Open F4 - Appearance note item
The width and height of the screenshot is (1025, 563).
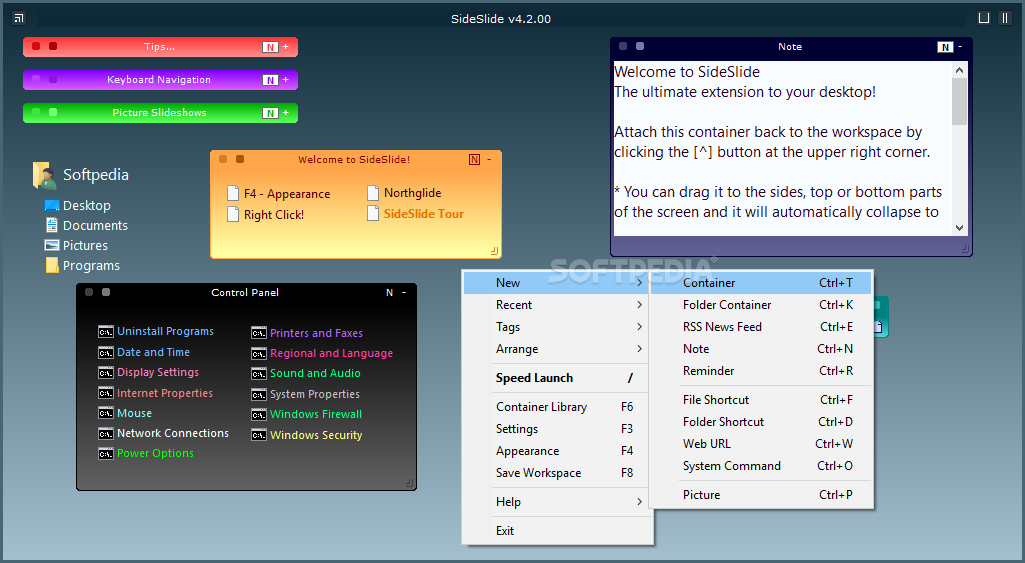pos(278,194)
